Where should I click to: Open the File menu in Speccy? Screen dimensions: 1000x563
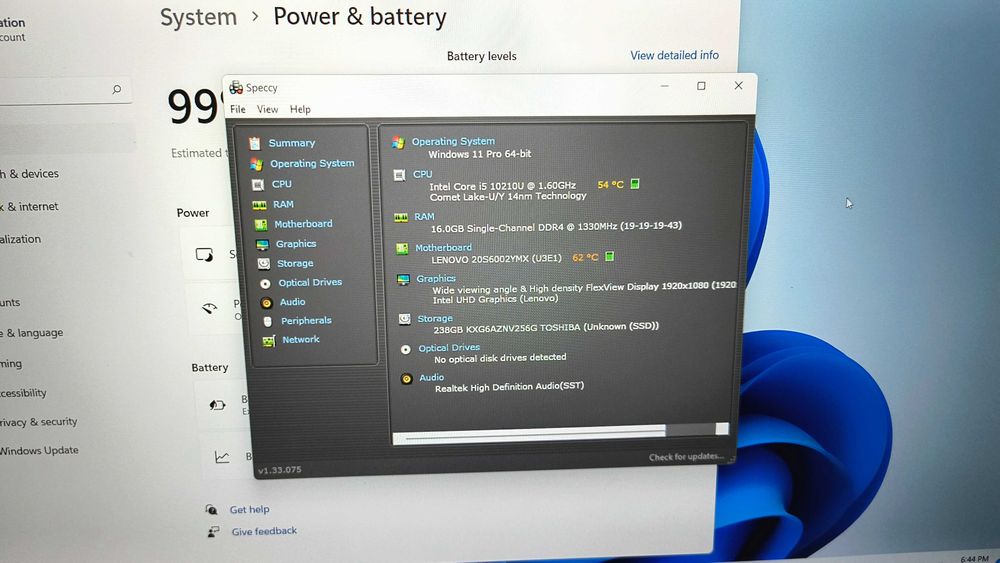click(x=238, y=110)
